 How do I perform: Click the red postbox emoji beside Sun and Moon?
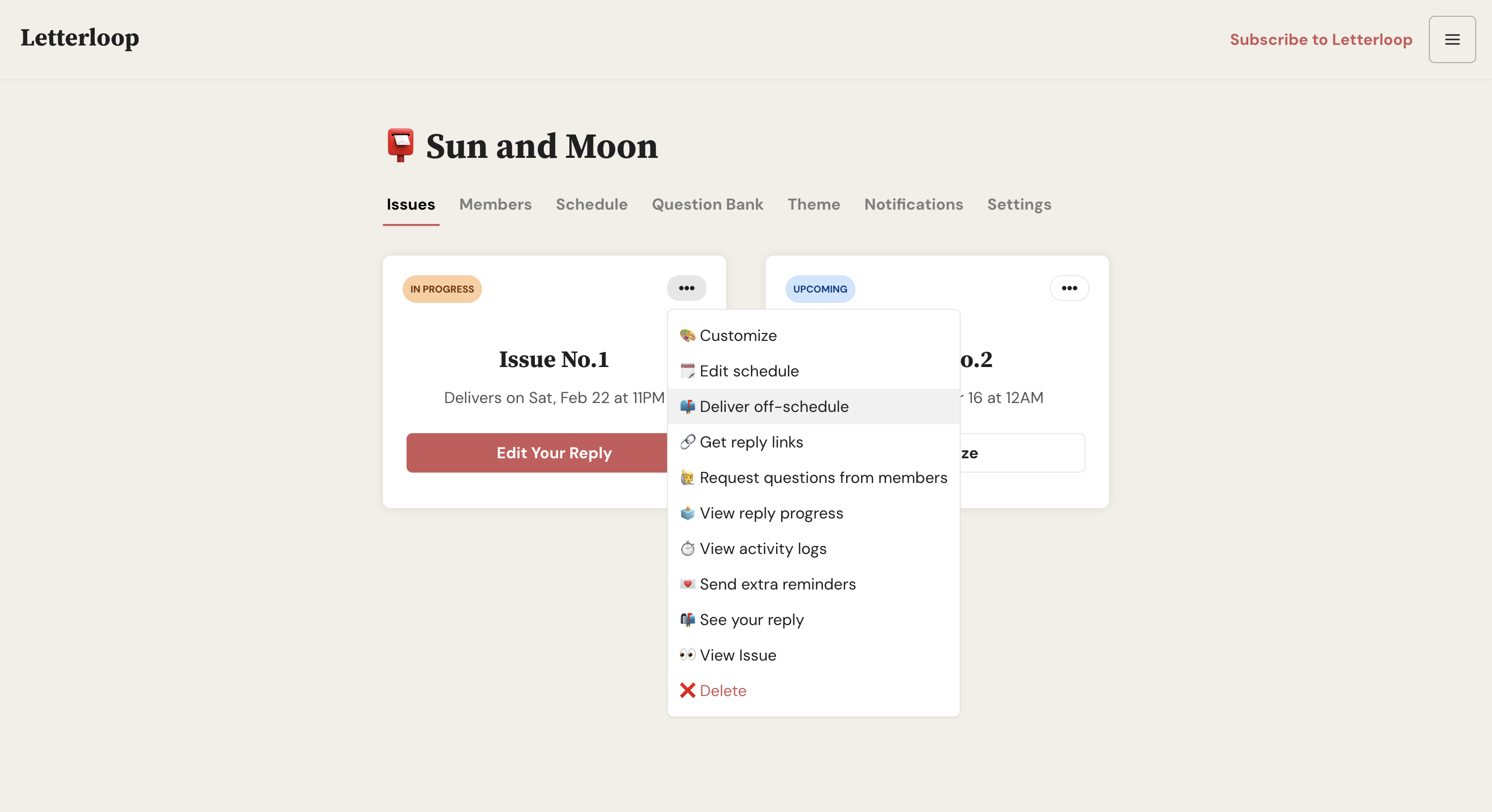[x=400, y=146]
